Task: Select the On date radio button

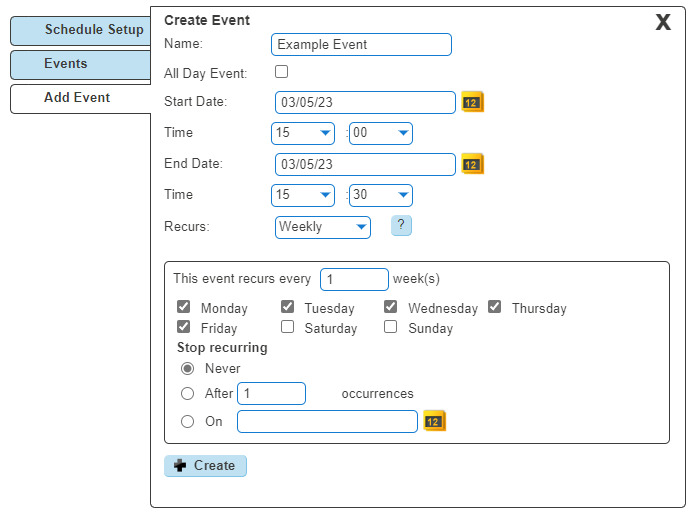Action: (x=188, y=421)
